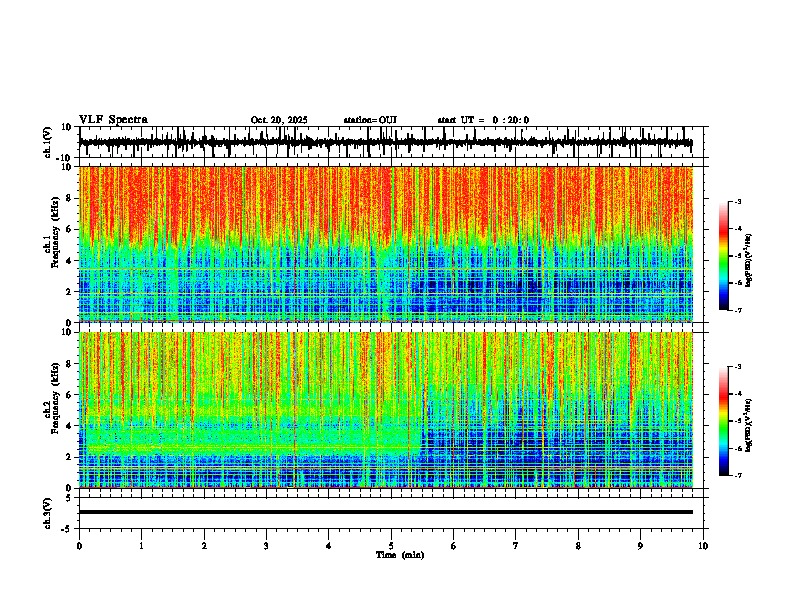Click the "-3" label on ch.2 colorbar
The width and height of the screenshot is (792, 612).
[737, 367]
